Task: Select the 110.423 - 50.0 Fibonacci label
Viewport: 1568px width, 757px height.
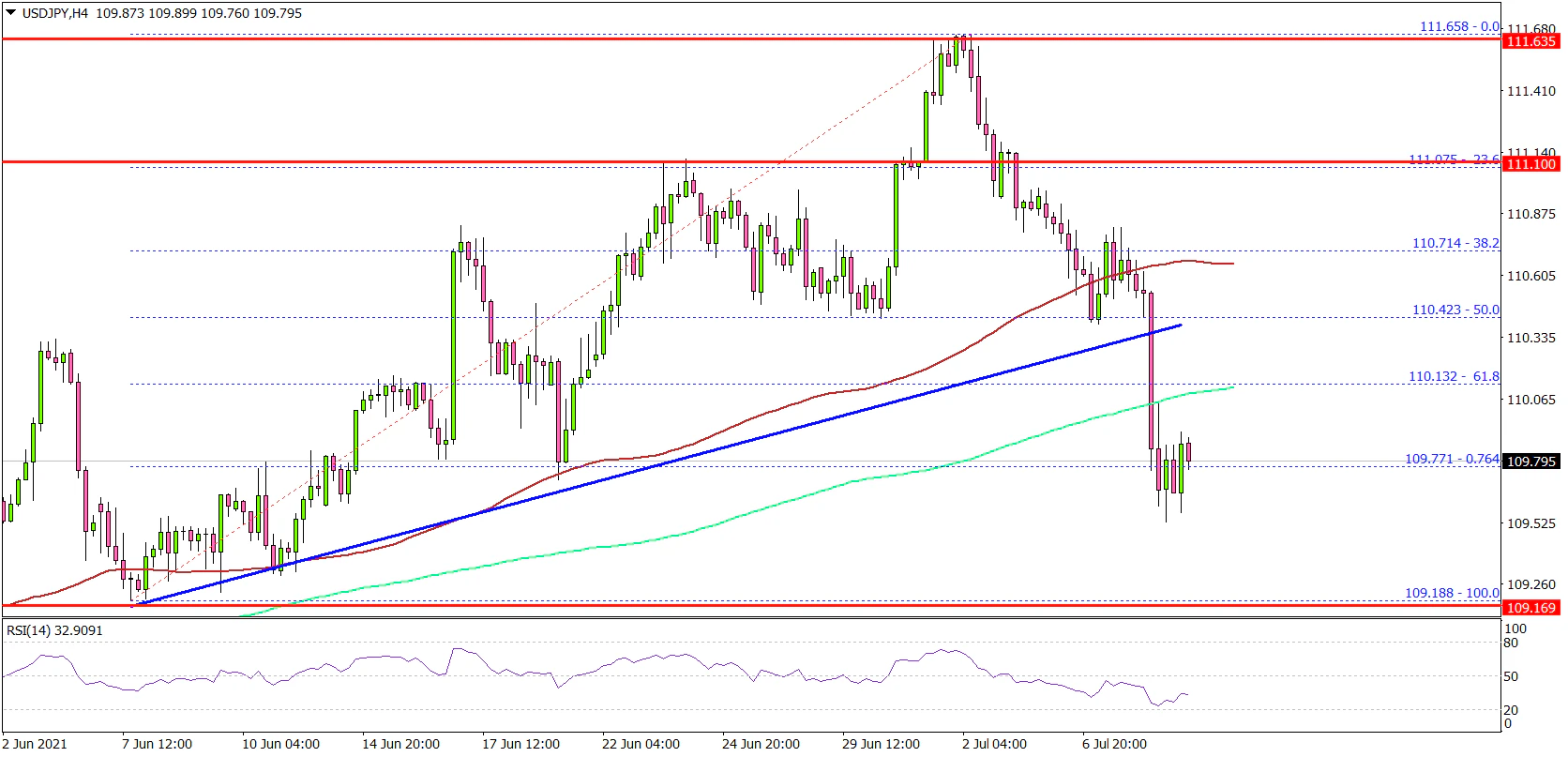Action: click(x=1455, y=310)
